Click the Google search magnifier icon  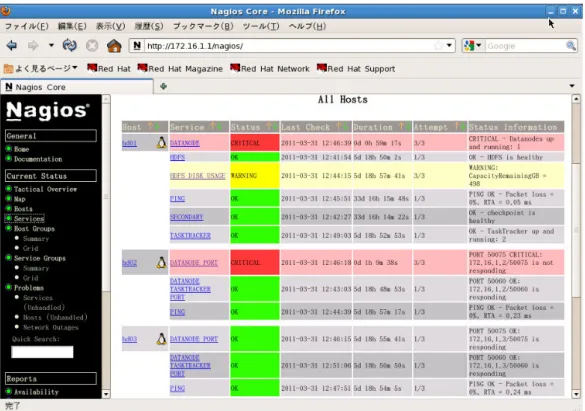[570, 46]
